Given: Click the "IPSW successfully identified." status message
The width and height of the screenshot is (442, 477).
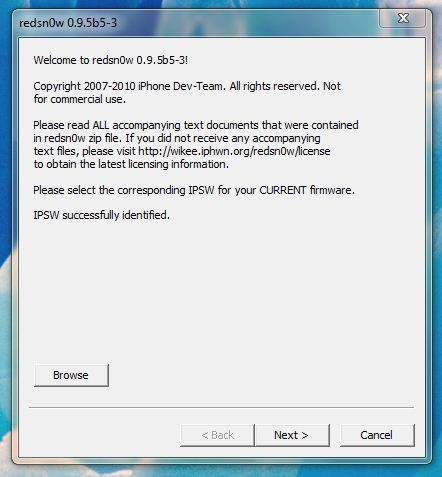Looking at the screenshot, I should point(102,215).
